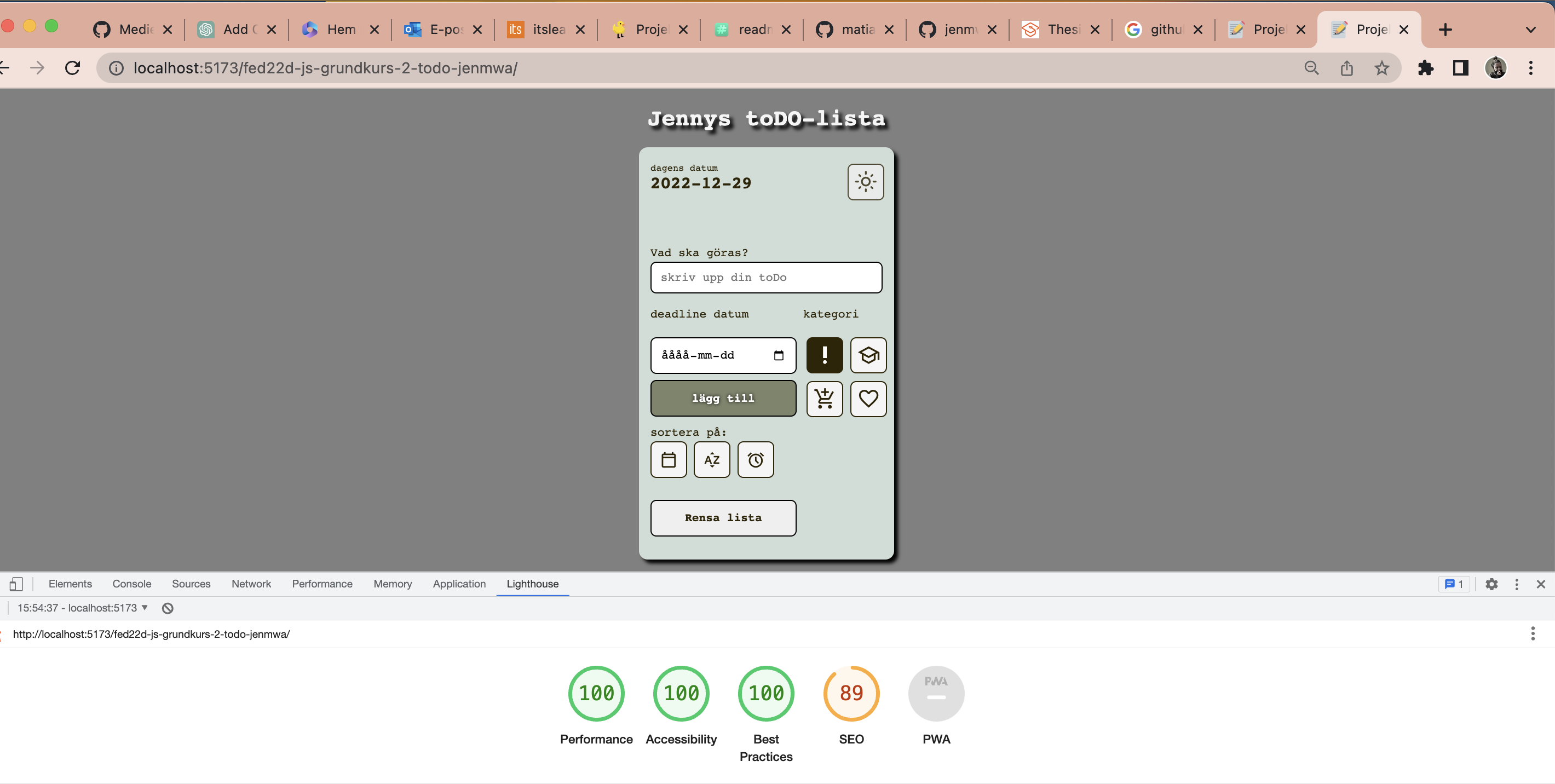Viewport: 1555px width, 784px height.
Task: Open the Lighthouse tab in DevTools
Action: pos(532,584)
